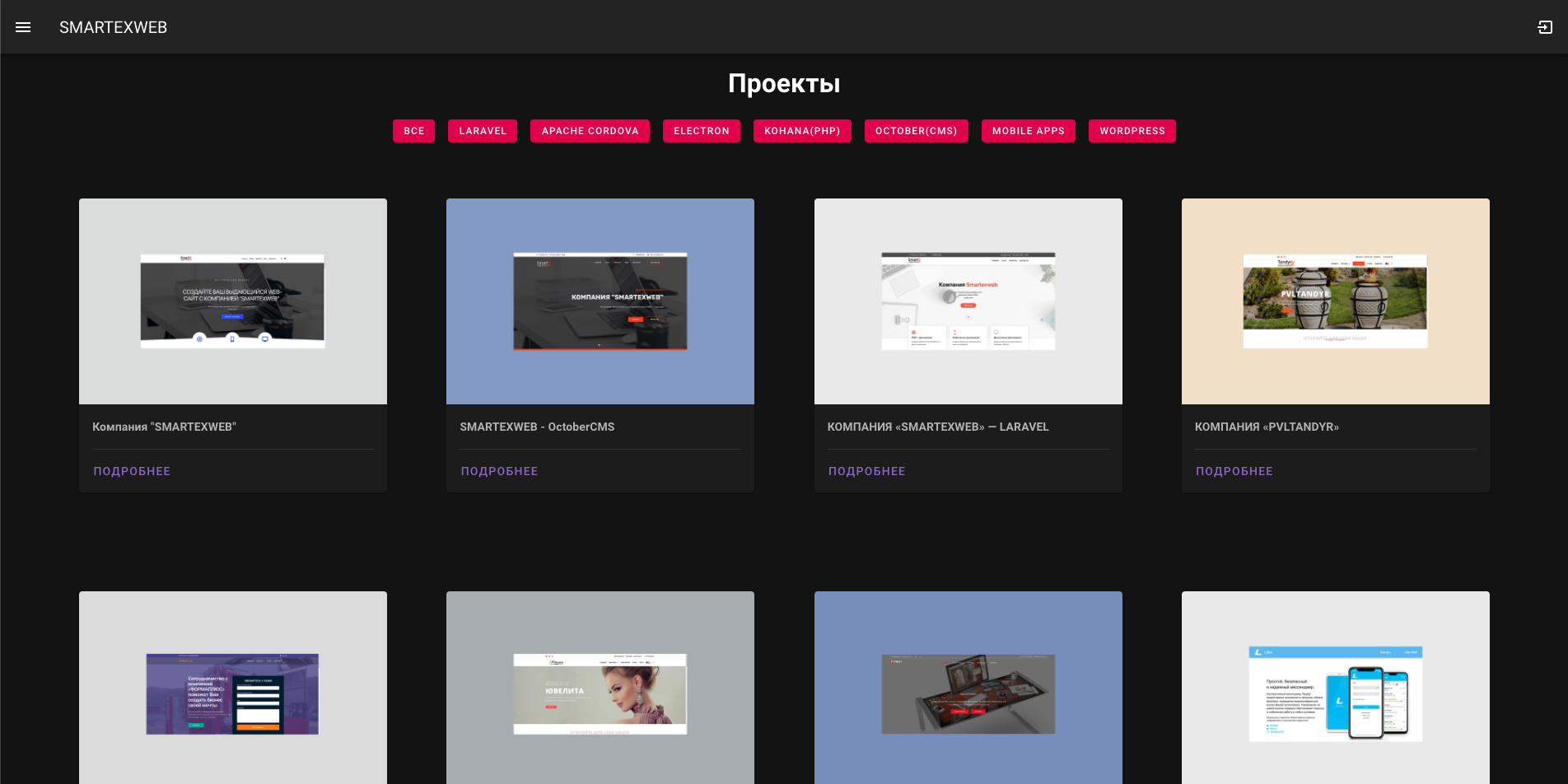Screen dimensions: 1568x784
Task: Filter projects by Laravel
Action: click(483, 131)
